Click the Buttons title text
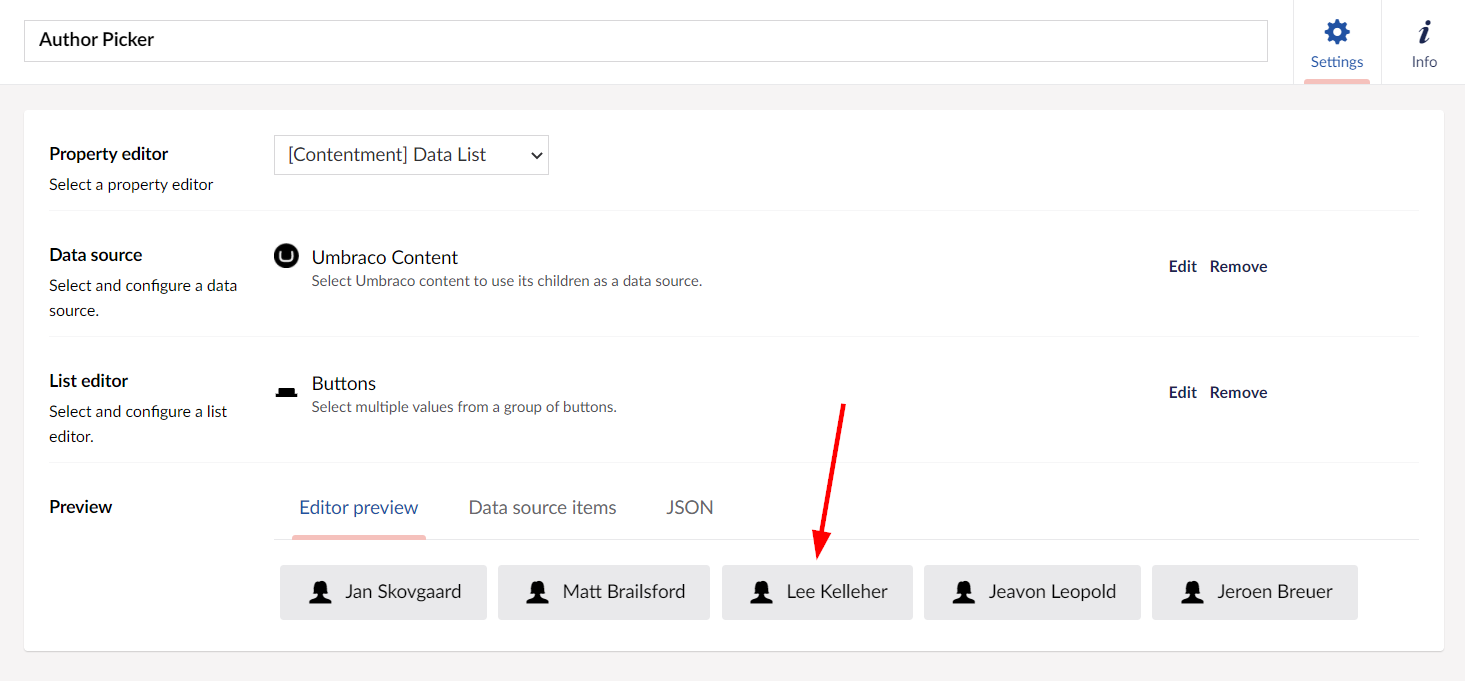This screenshot has height=681, width=1465. pyautogui.click(x=344, y=383)
